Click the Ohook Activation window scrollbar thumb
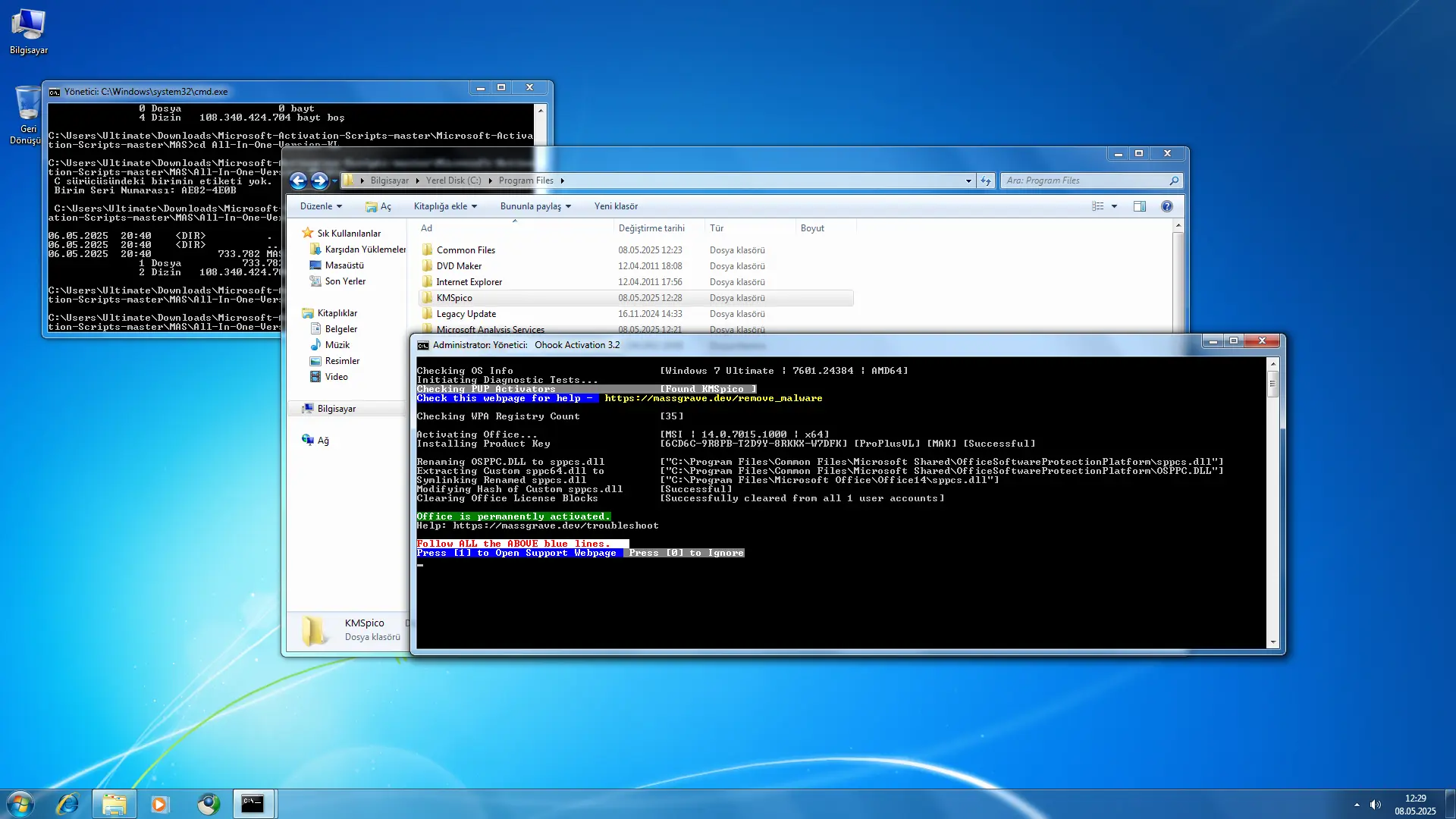This screenshot has width=1456, height=819. [x=1272, y=384]
